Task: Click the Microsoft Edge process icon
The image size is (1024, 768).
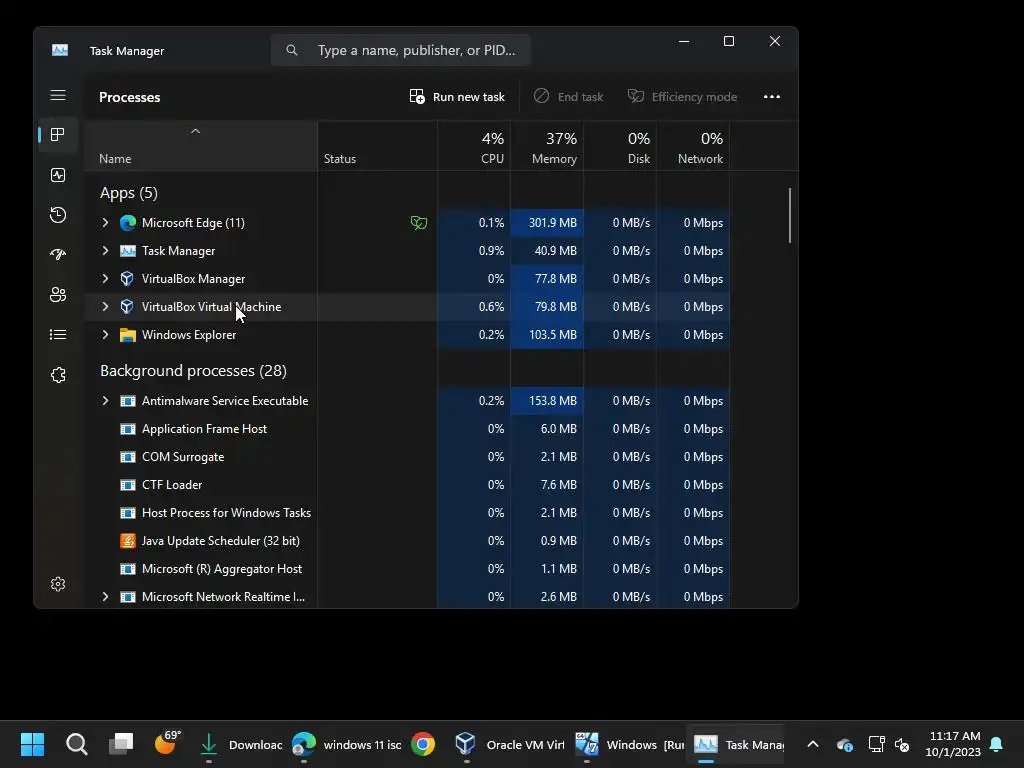Action: (x=128, y=223)
